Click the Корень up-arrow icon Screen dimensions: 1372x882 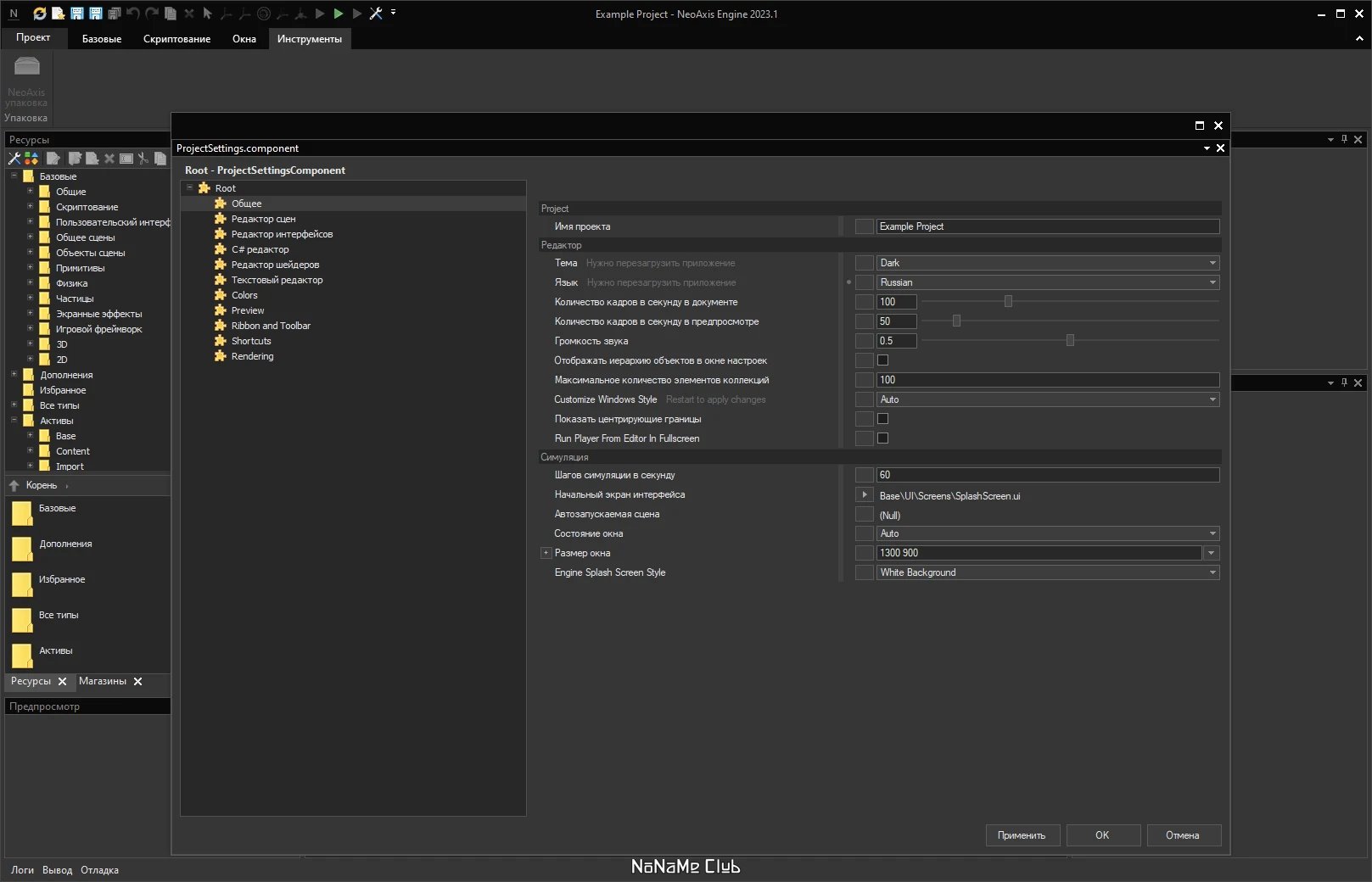coord(14,485)
